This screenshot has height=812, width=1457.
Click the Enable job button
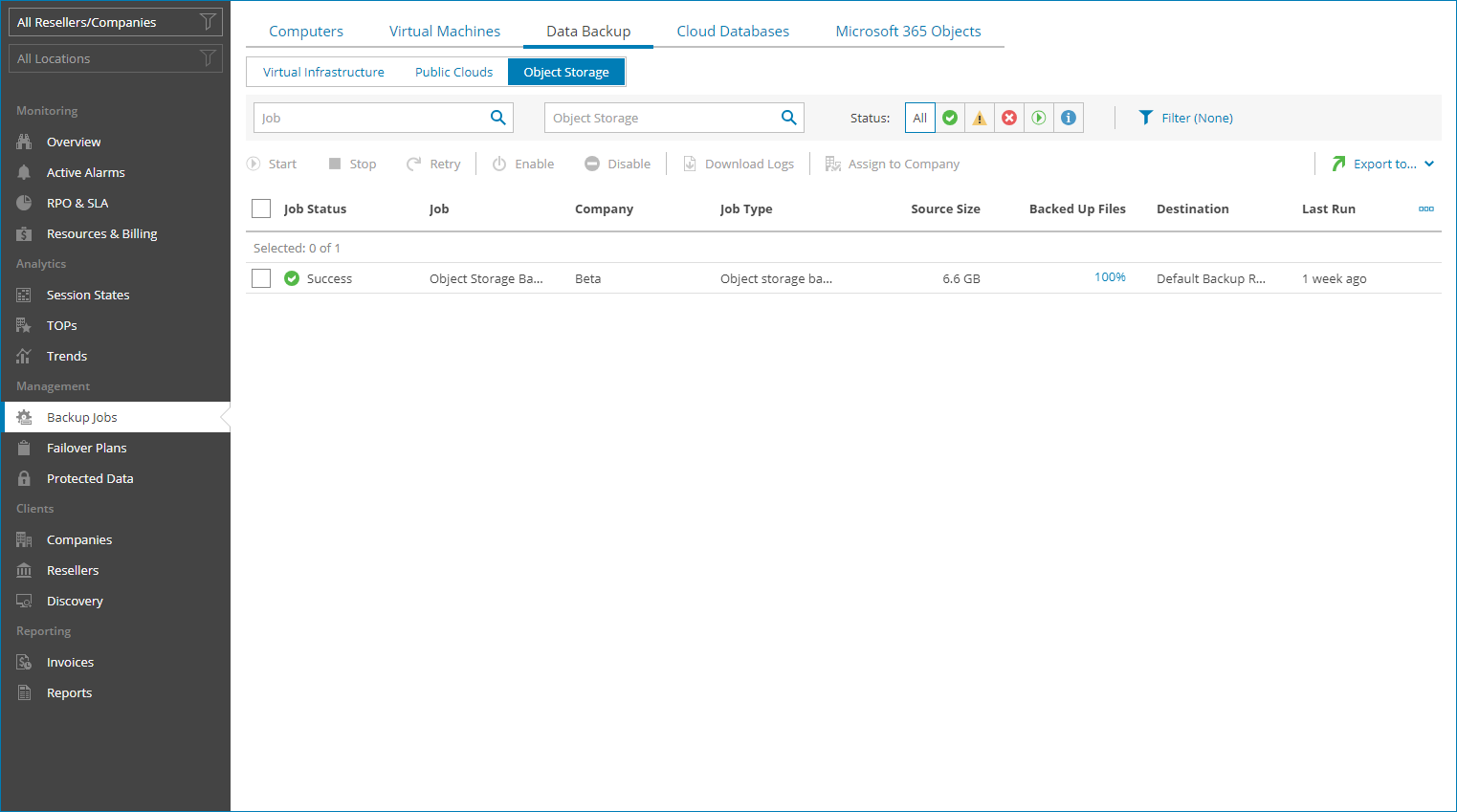tap(523, 164)
